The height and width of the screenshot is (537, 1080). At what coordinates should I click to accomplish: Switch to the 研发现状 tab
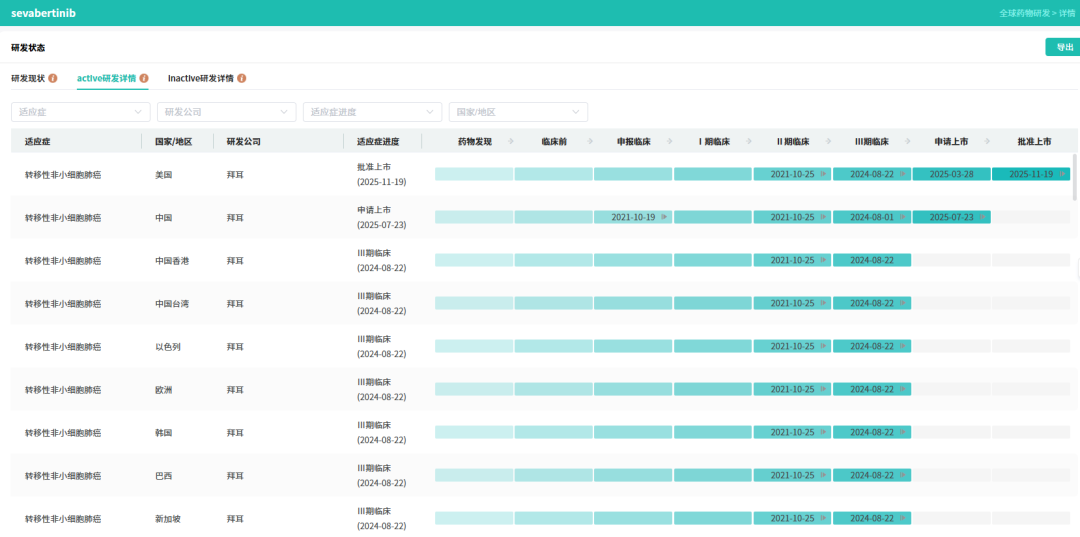point(27,78)
